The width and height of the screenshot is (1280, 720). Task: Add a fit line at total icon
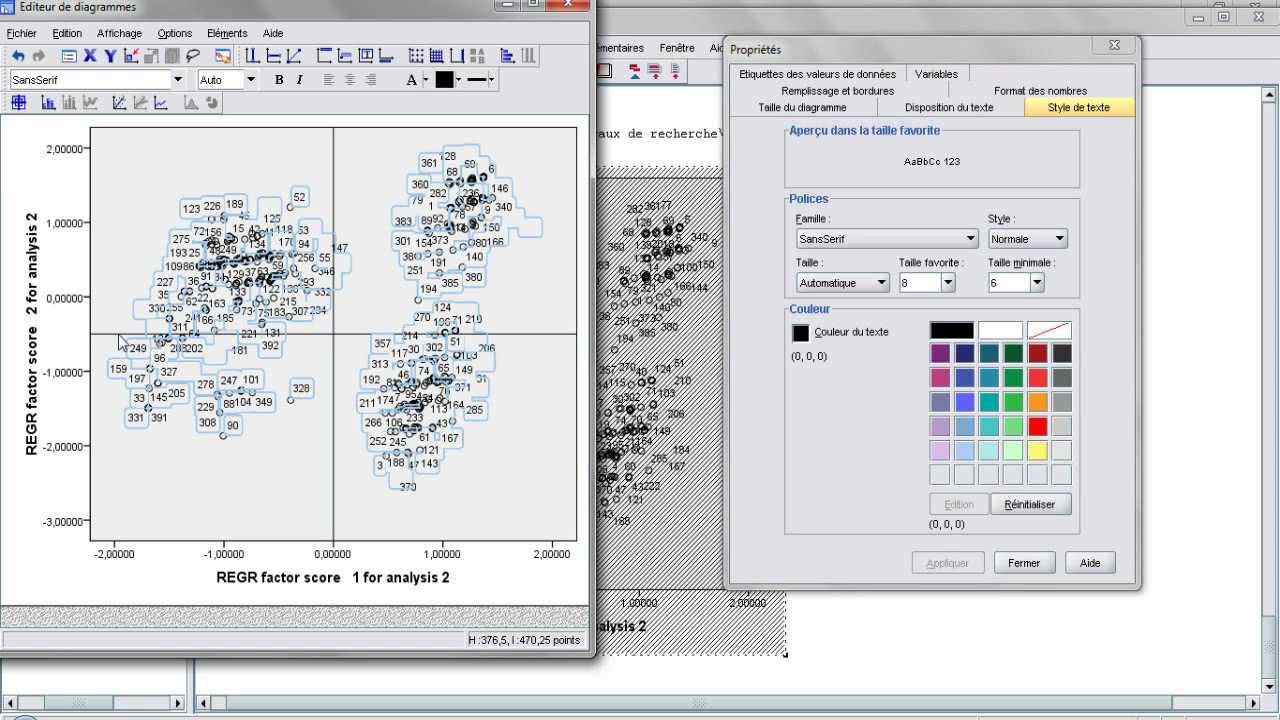[x=294, y=56]
